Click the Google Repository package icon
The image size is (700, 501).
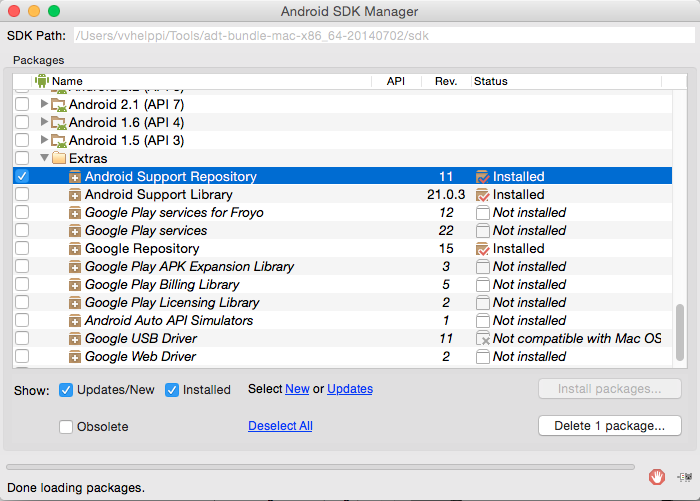[75, 249]
